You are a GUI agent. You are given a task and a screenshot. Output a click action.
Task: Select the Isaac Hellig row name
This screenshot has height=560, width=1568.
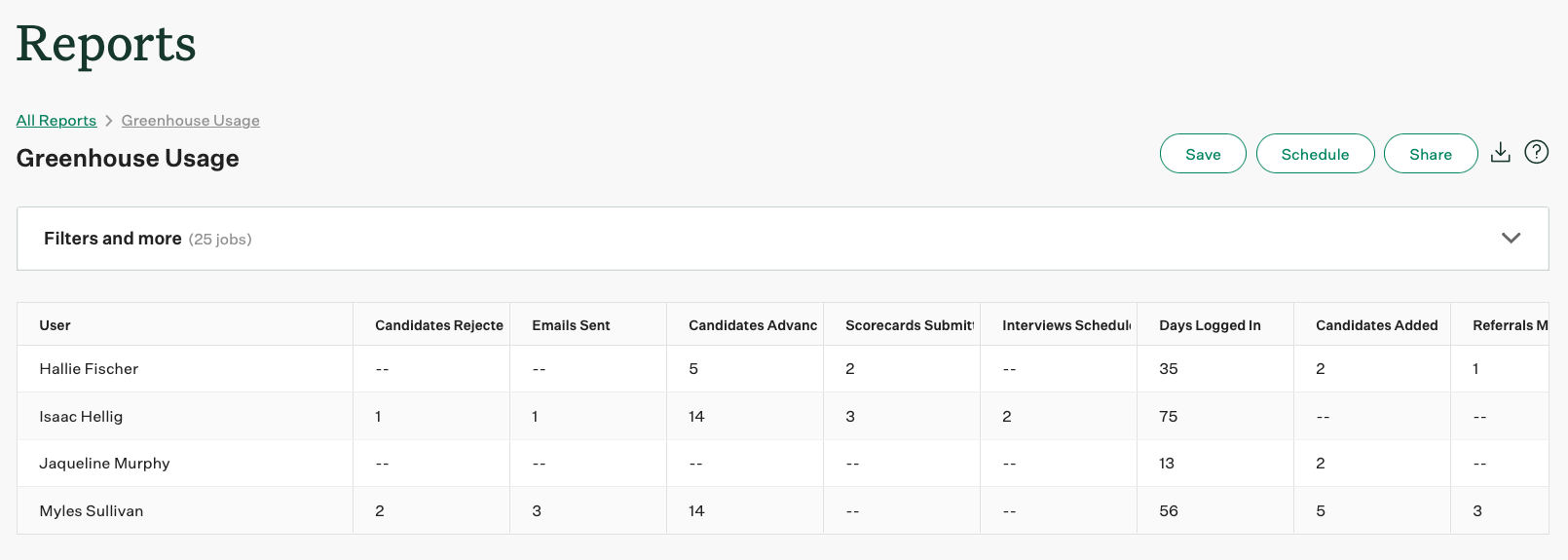(81, 417)
